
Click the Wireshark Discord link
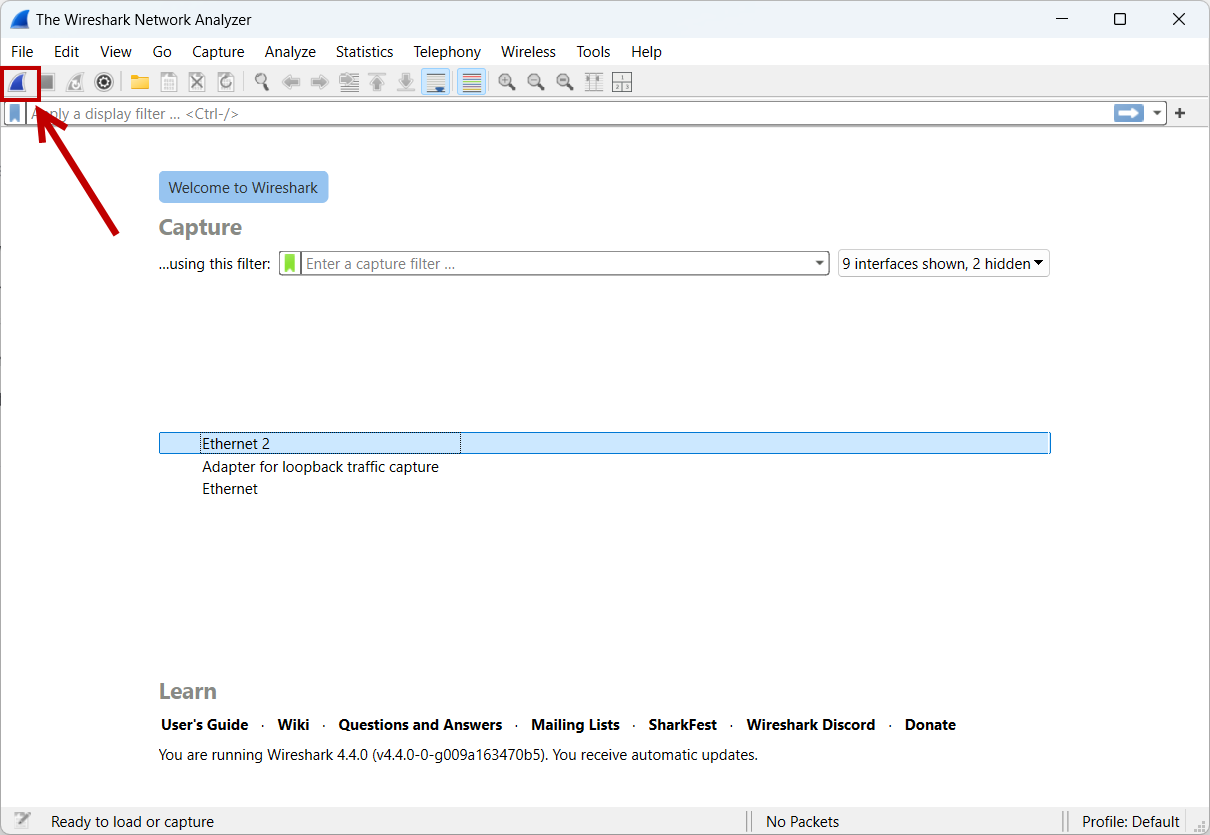[x=810, y=725]
